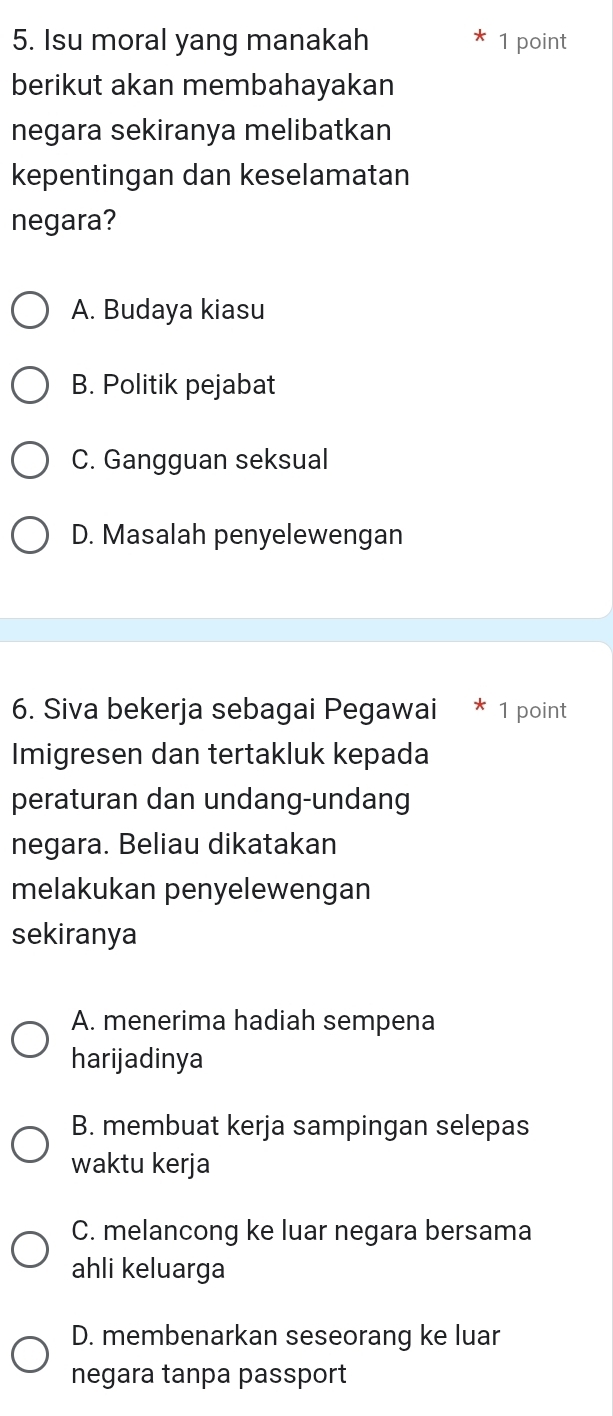
Task: Click the '1 point' label on question 6
Action: pyautogui.click(x=532, y=711)
